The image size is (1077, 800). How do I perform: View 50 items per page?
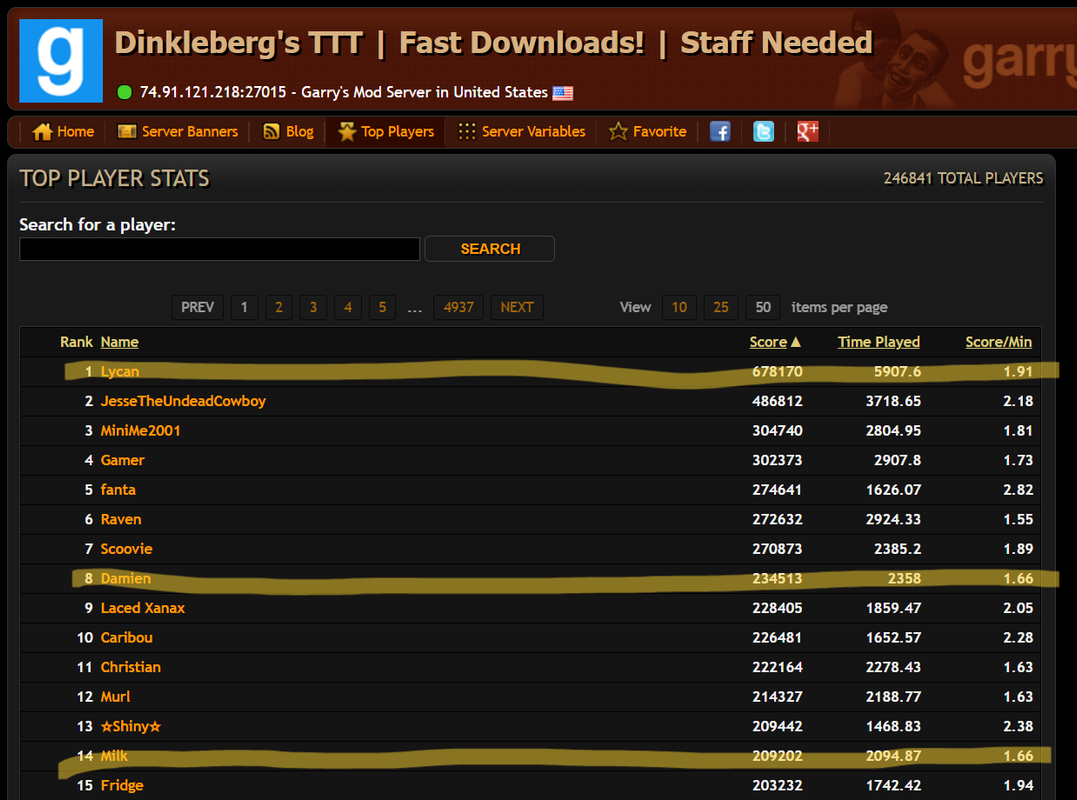click(x=762, y=307)
